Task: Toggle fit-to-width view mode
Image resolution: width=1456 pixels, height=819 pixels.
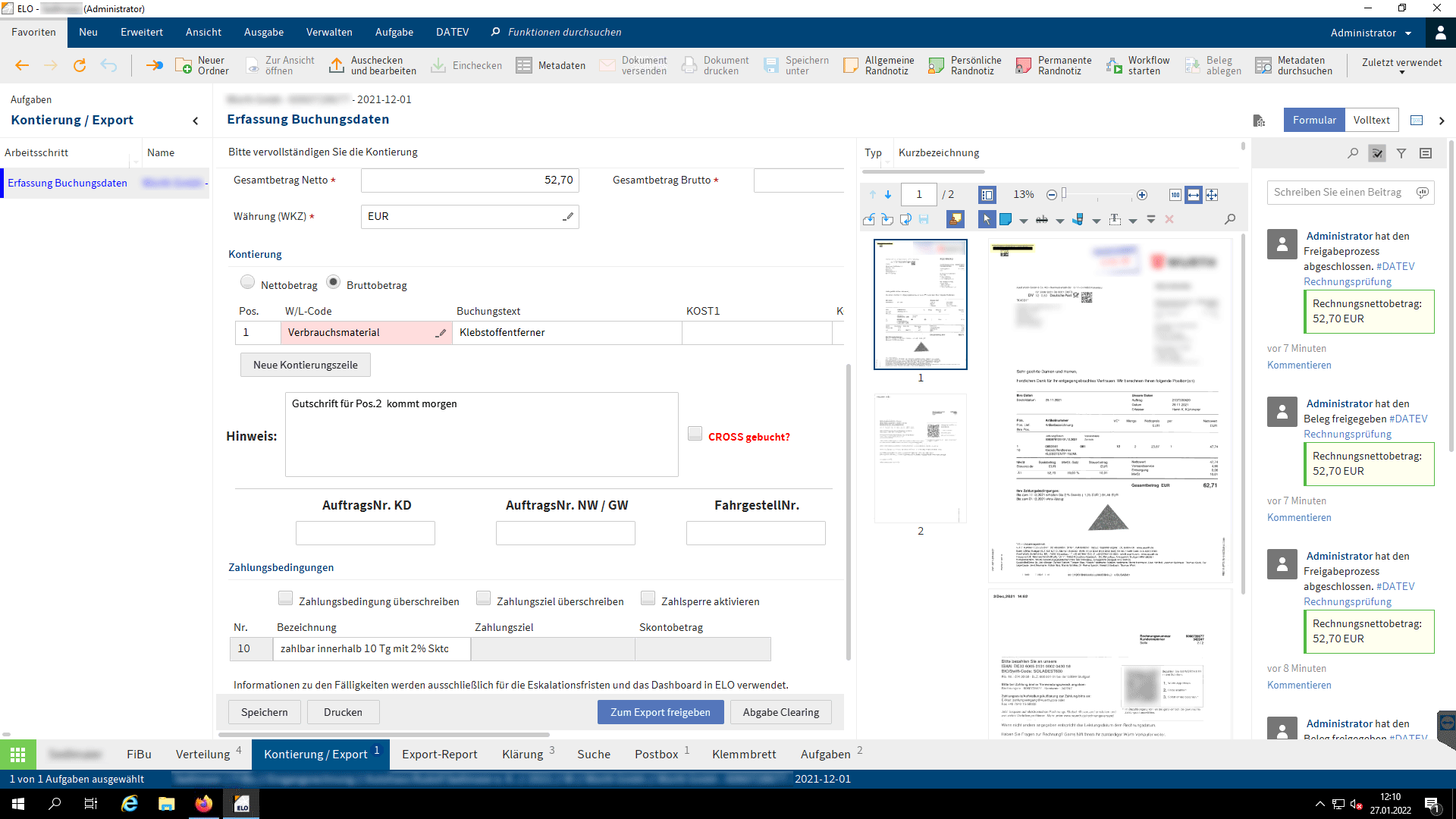Action: 1194,195
